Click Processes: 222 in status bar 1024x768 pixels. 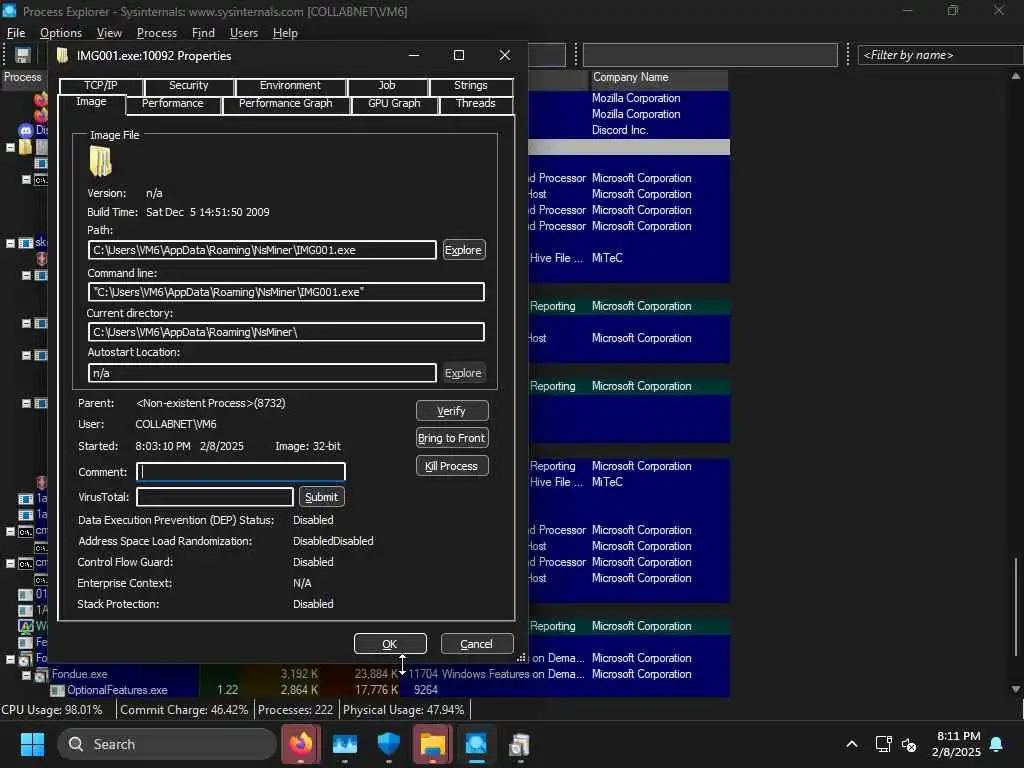pyautogui.click(x=295, y=710)
